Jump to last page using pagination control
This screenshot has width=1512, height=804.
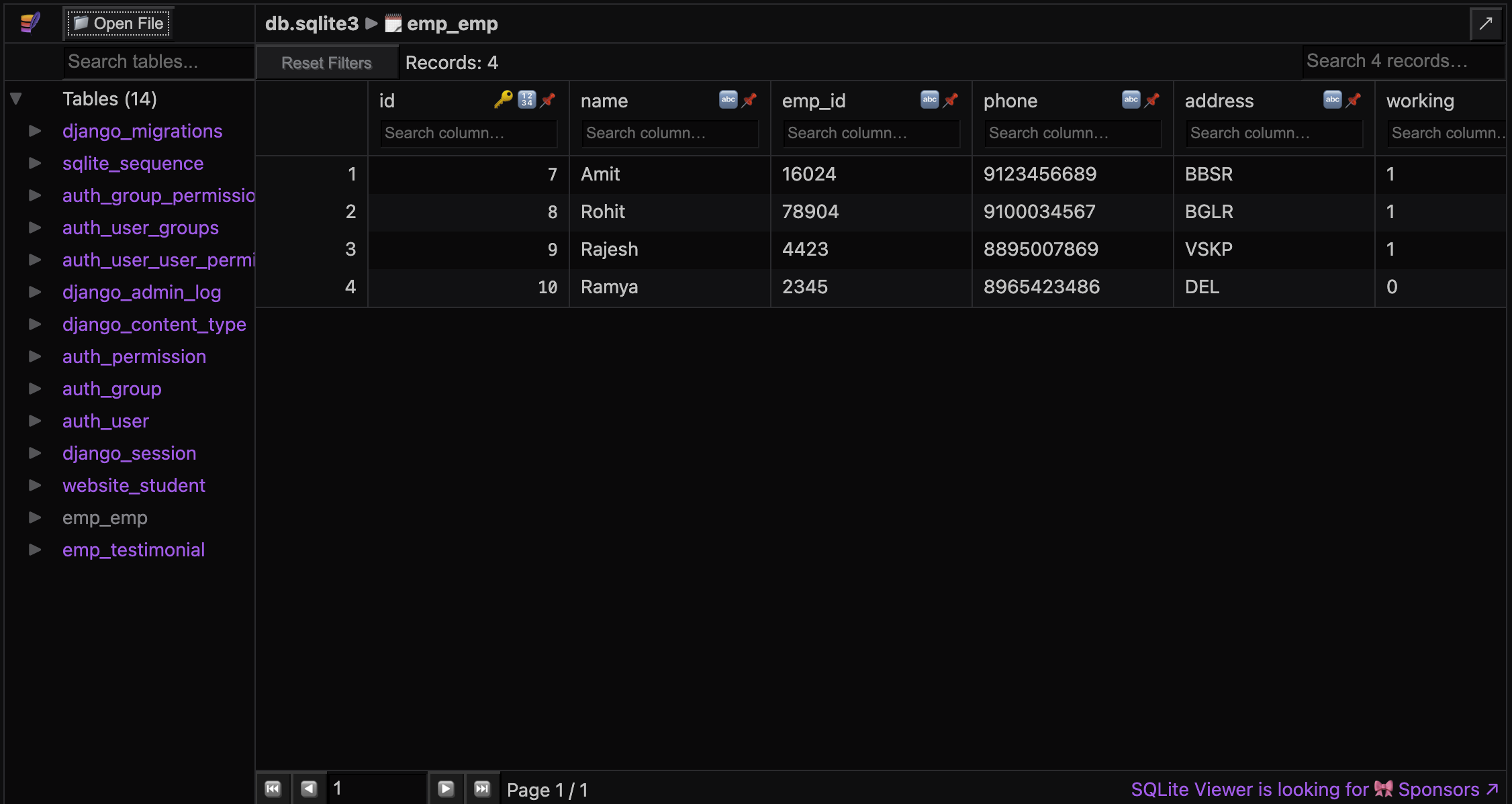(x=482, y=789)
